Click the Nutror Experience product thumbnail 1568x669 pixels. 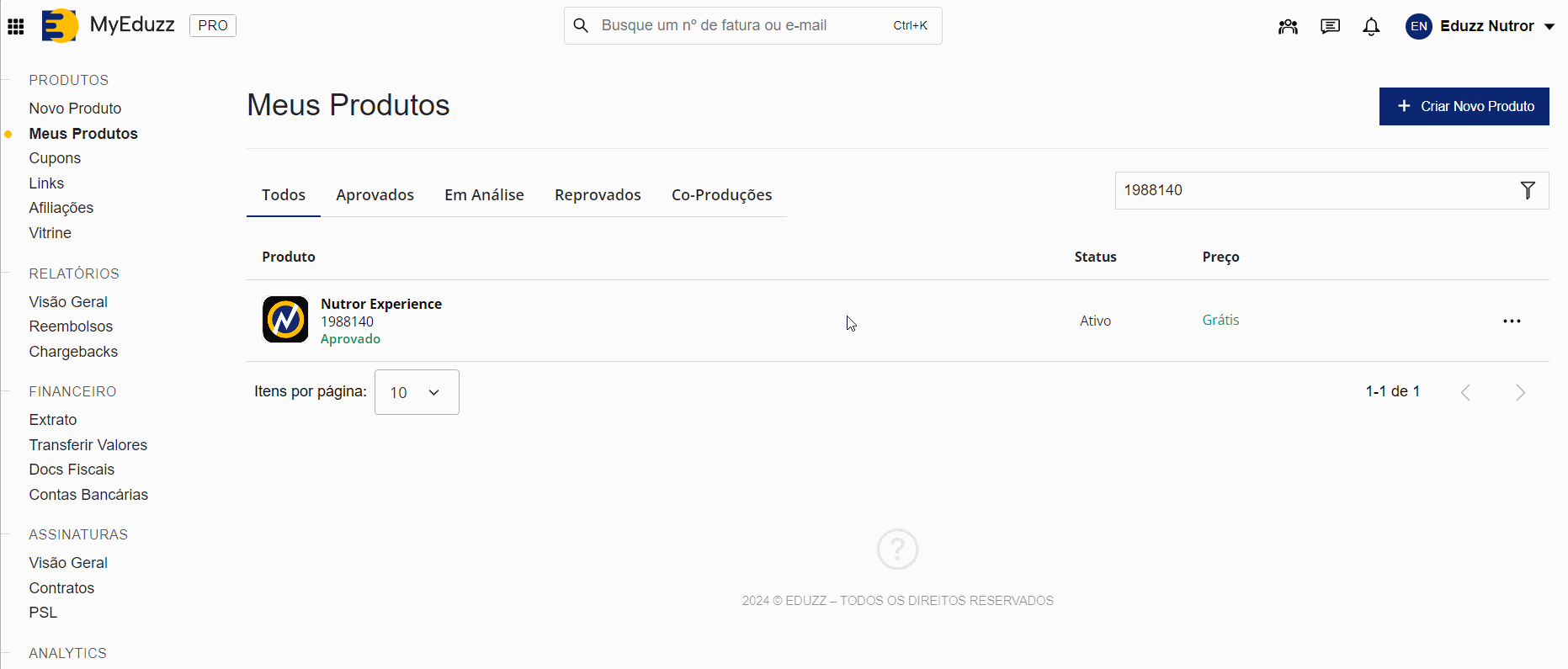click(285, 320)
